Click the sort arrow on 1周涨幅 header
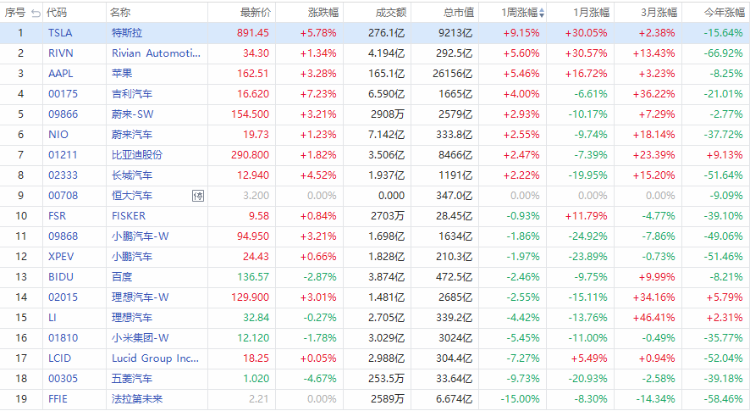Screen dimensions: 750x411 (x=543, y=13)
